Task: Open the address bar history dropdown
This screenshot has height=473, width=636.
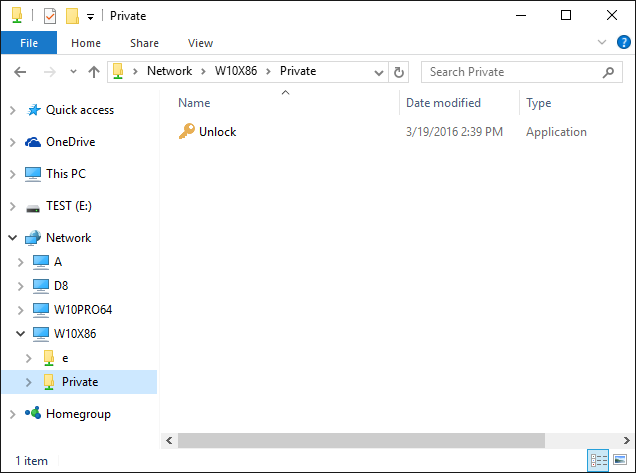Action: (379, 73)
